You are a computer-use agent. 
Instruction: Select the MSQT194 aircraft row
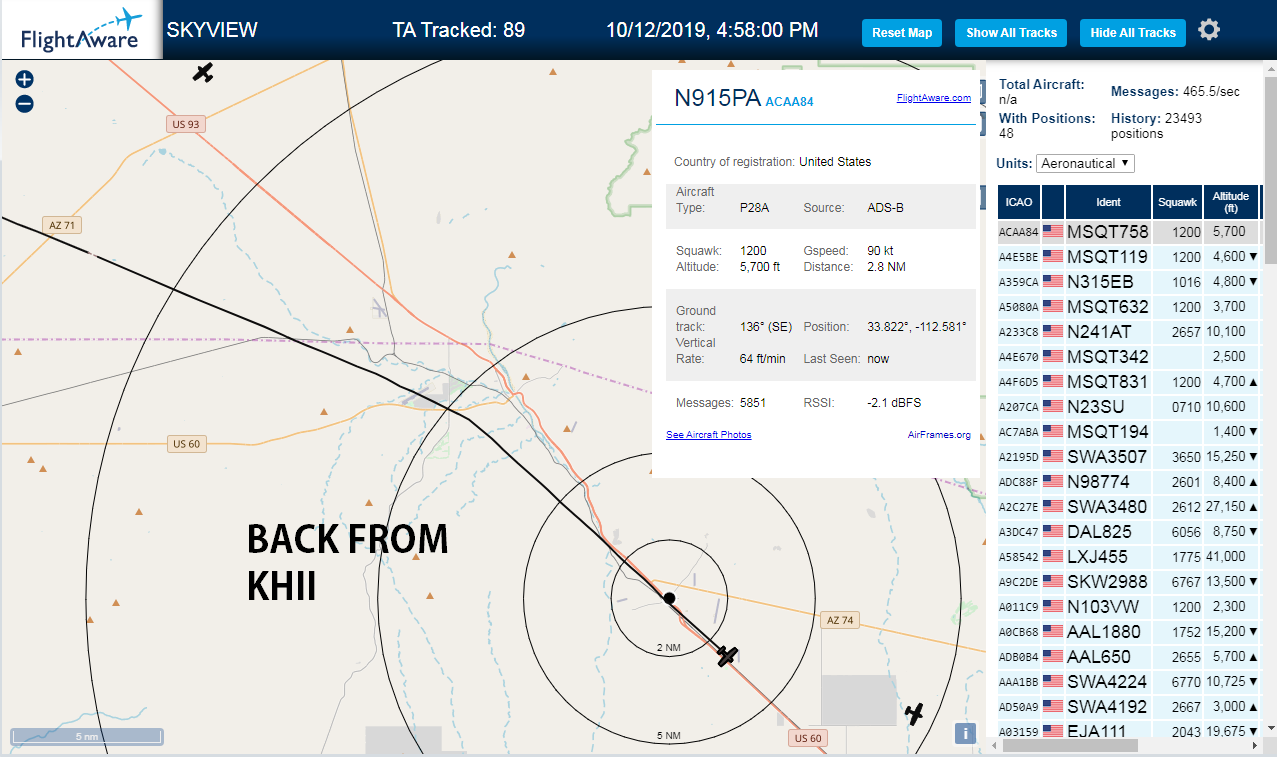tap(1129, 431)
